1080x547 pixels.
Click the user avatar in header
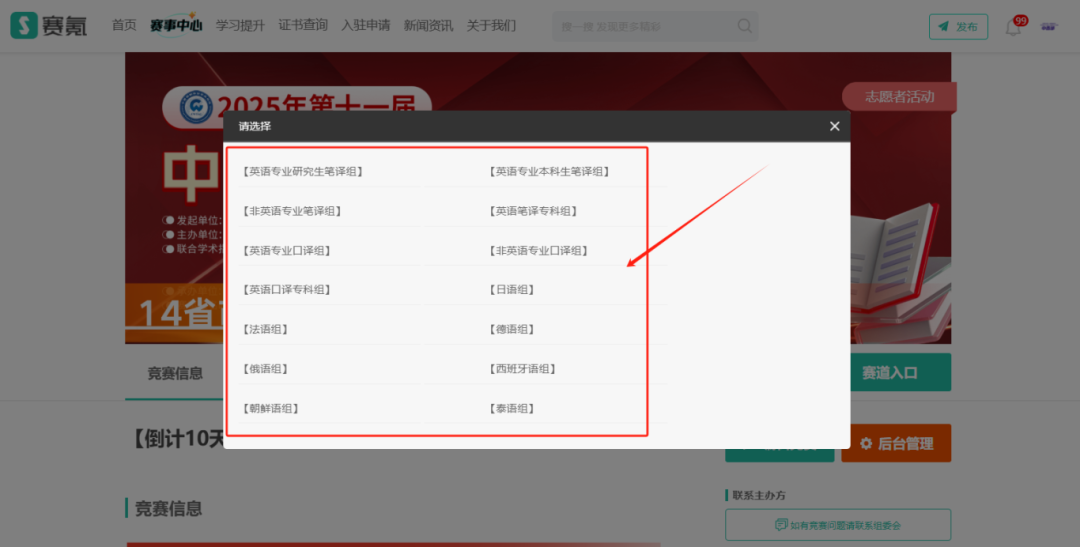(1048, 27)
